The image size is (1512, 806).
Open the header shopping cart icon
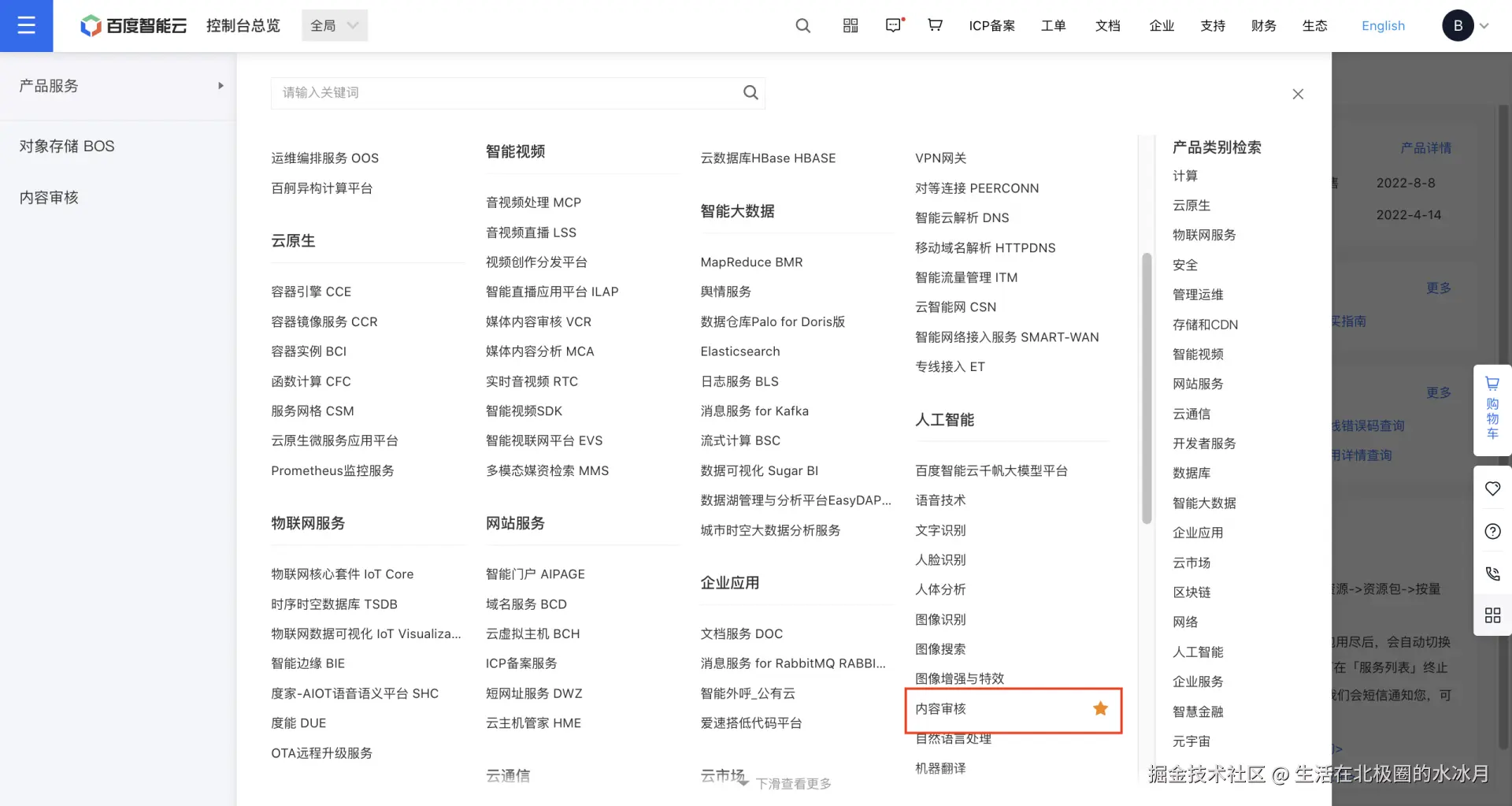[x=935, y=25]
